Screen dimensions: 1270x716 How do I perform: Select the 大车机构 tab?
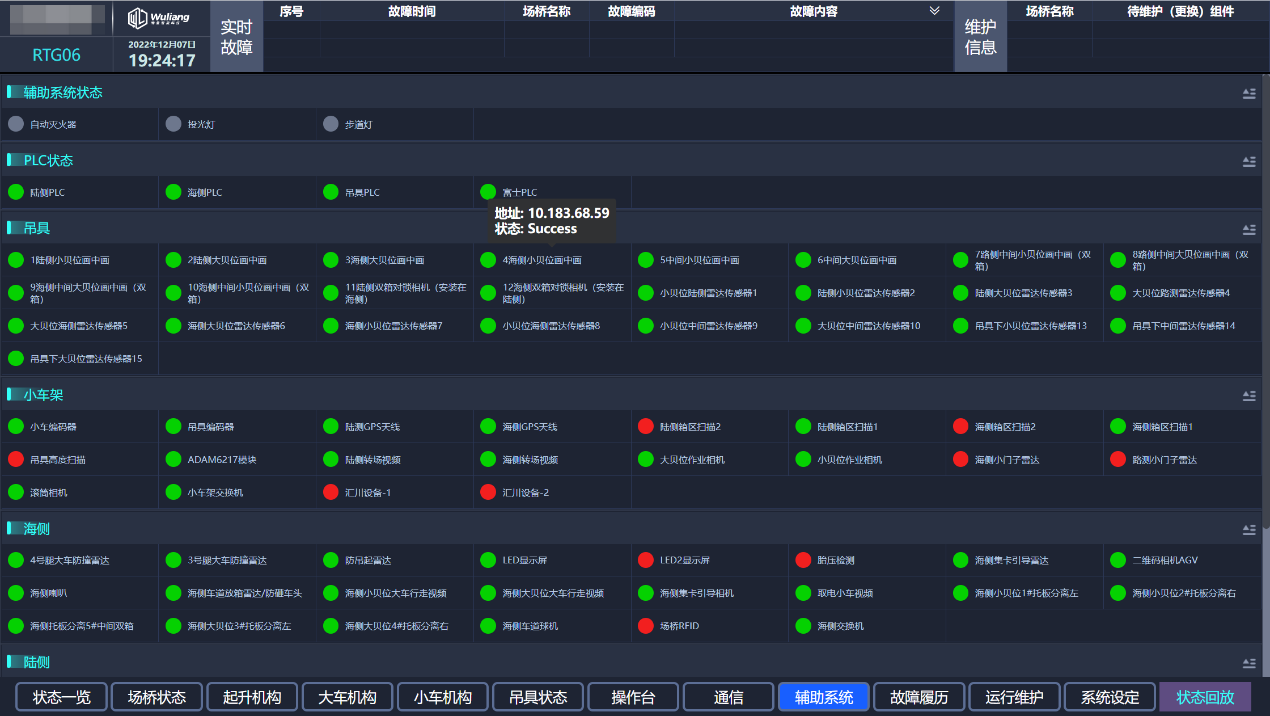(347, 697)
